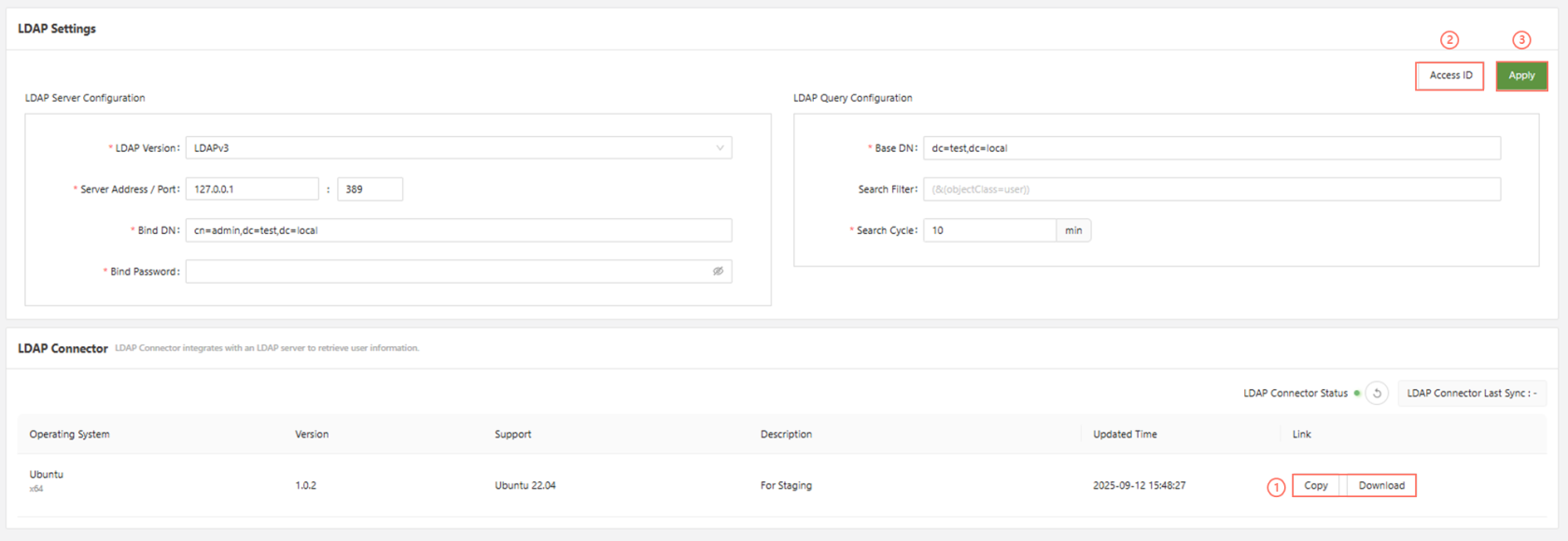Click the Server Address input field
The height and width of the screenshot is (541, 1568).
252,189
